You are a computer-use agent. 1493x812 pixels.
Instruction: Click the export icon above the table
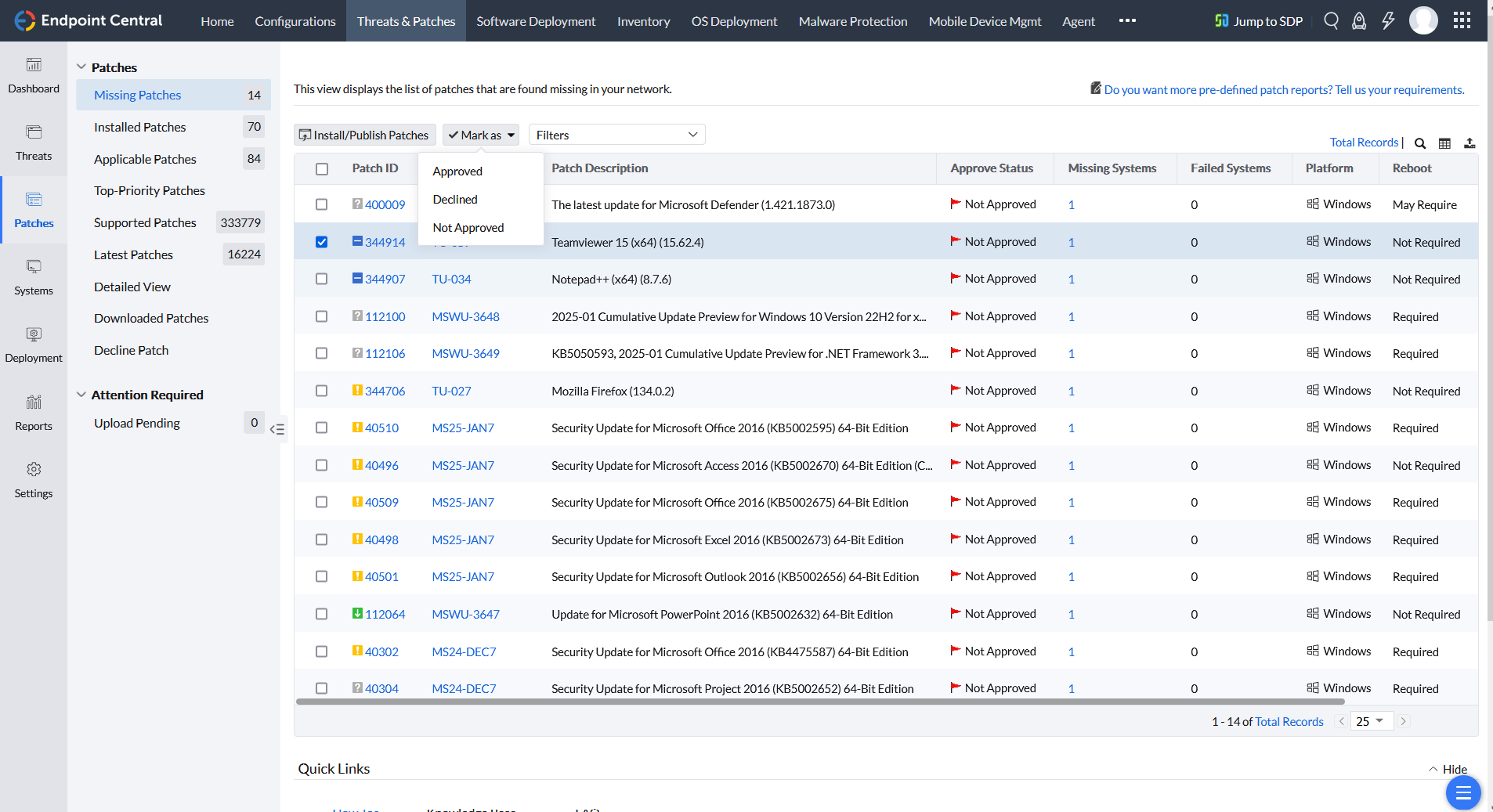pos(1470,143)
